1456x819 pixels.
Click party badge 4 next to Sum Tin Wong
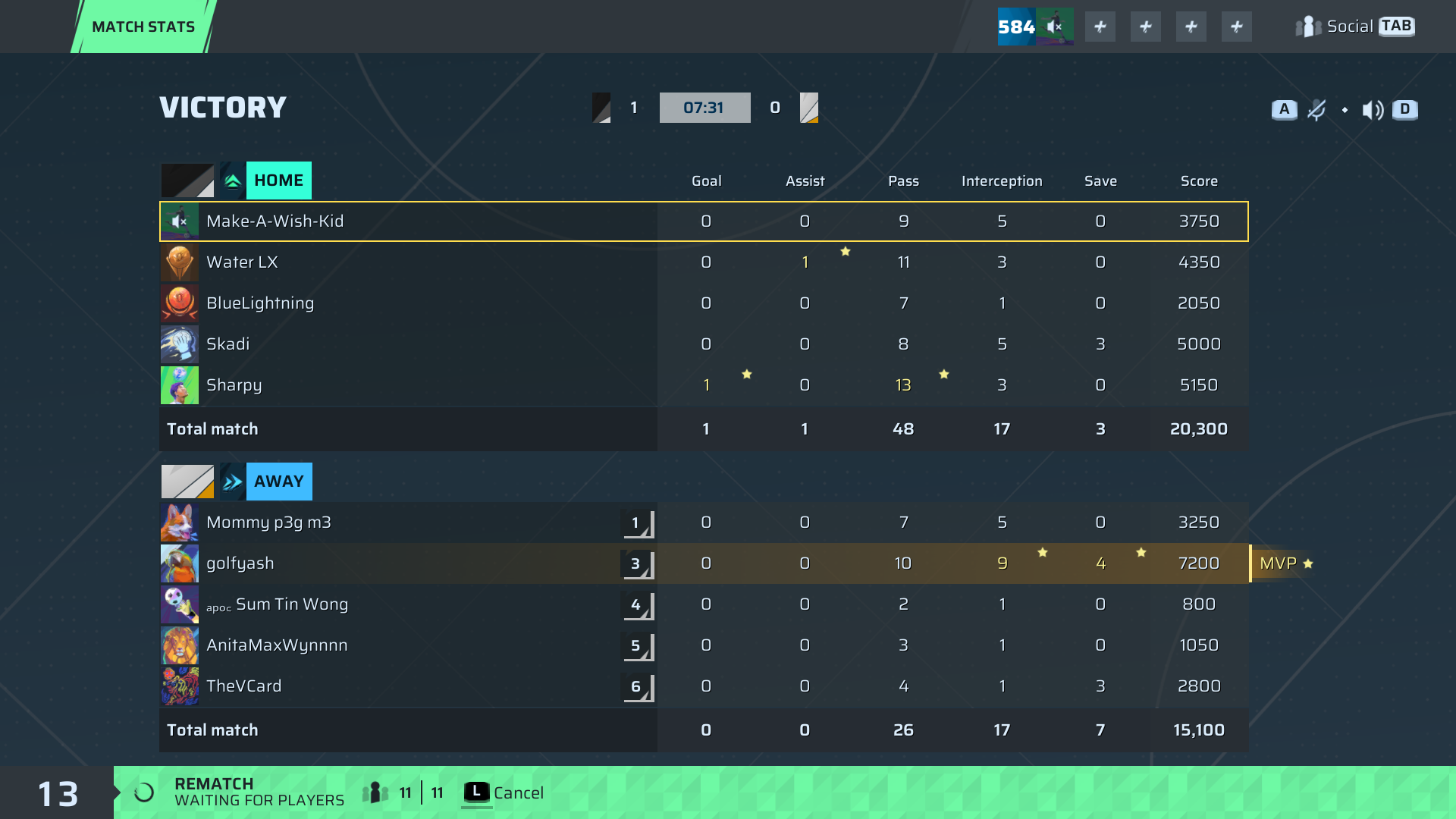click(x=638, y=604)
